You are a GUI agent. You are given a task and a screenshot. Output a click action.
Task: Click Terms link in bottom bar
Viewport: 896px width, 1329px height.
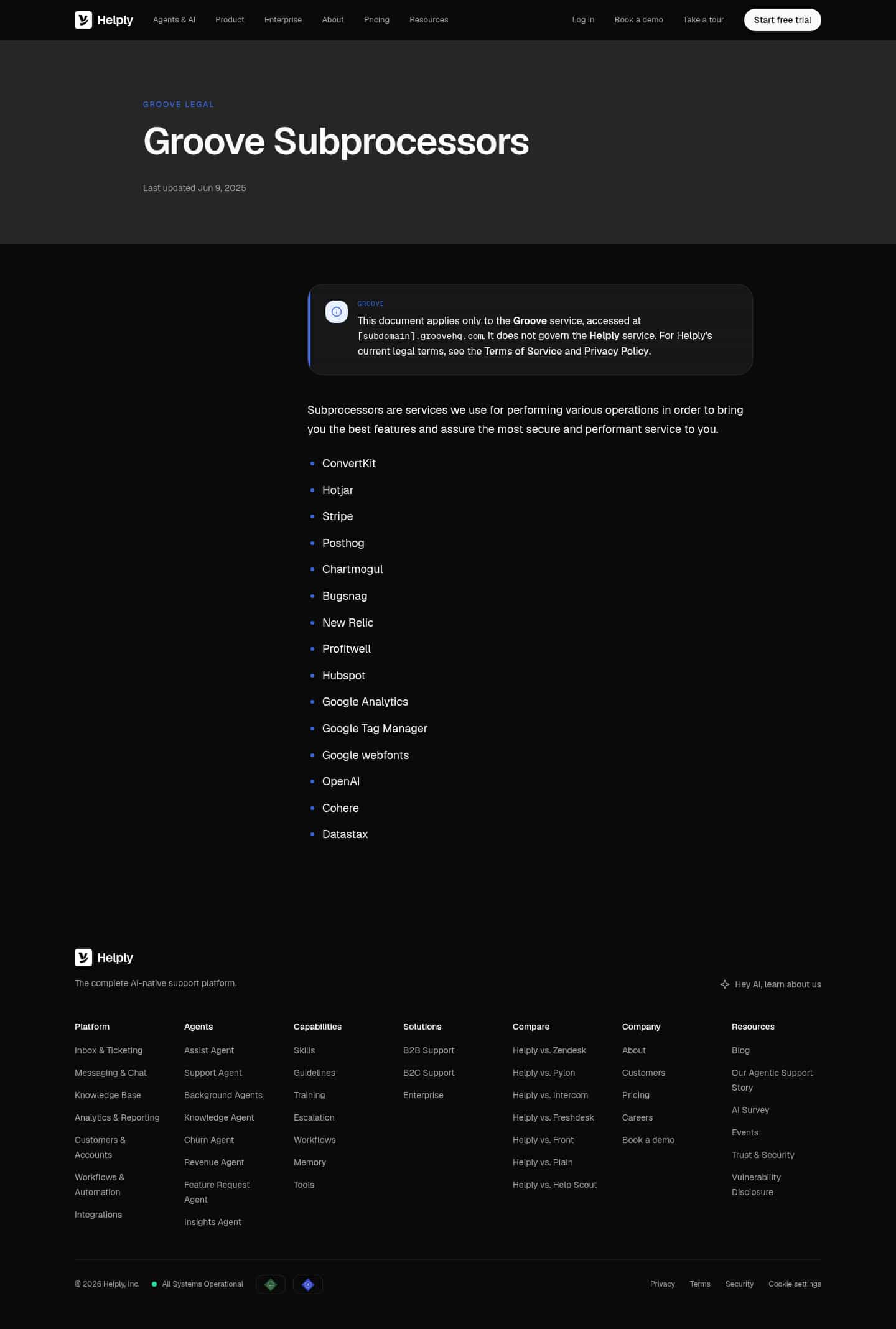(x=700, y=1284)
